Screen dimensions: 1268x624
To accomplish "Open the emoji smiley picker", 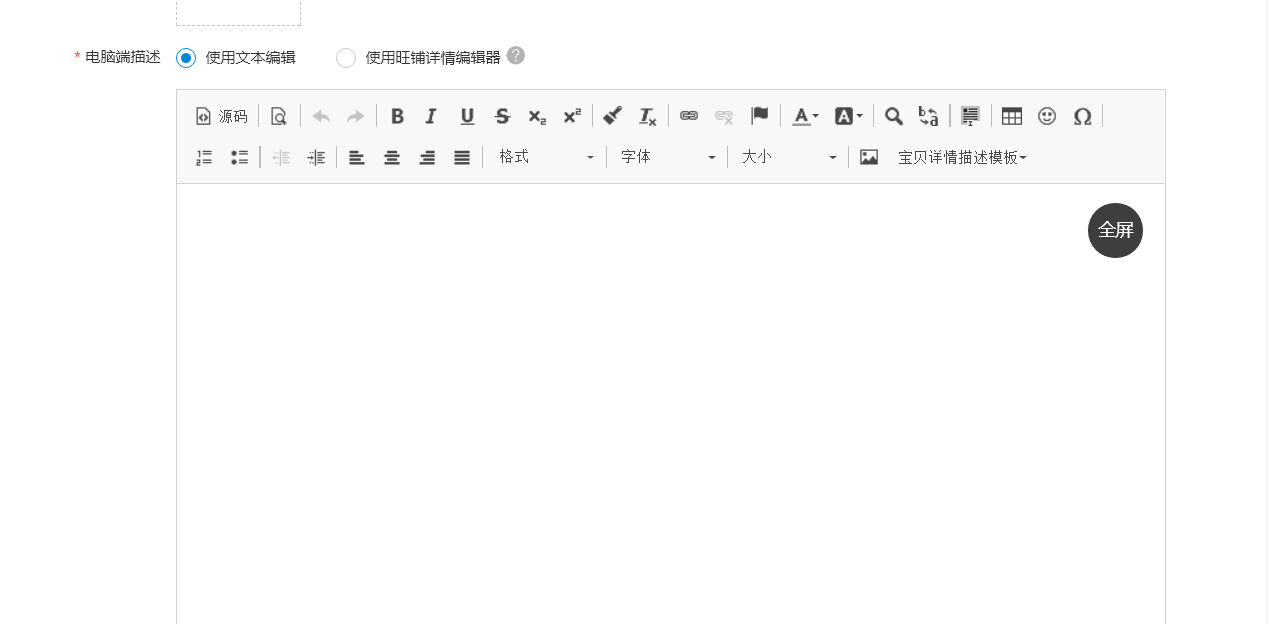I will [x=1047, y=116].
